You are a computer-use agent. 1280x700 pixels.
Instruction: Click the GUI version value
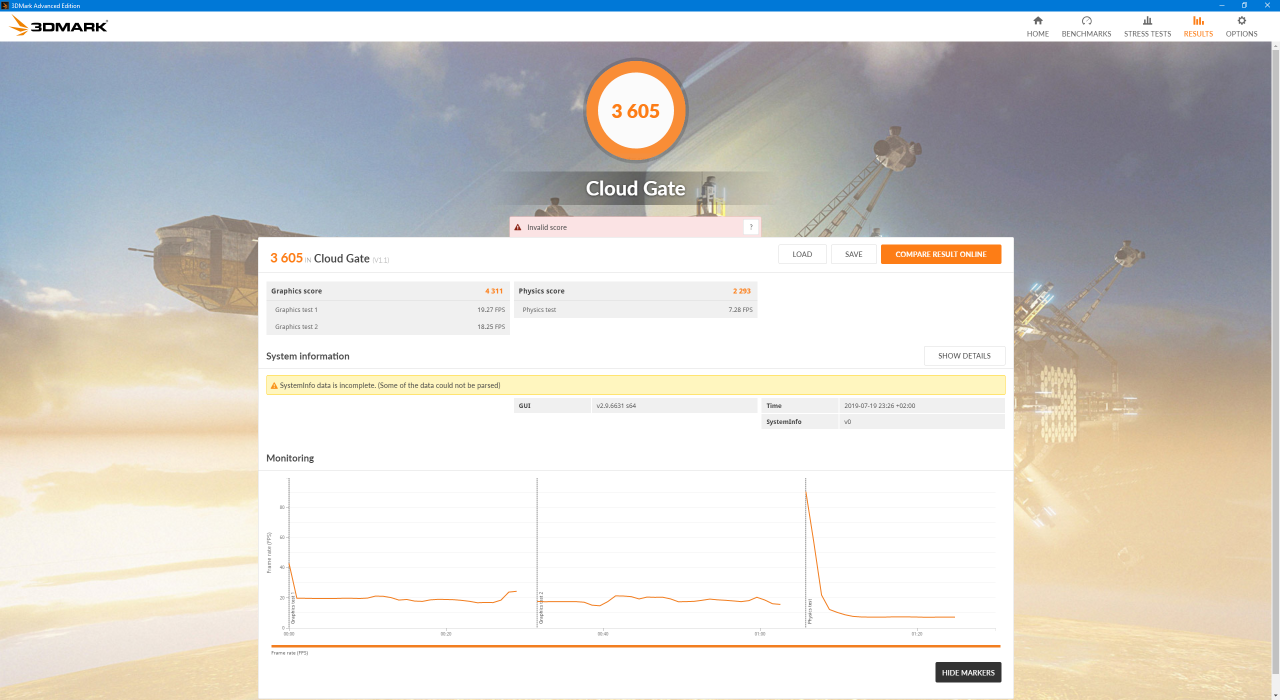pos(616,406)
